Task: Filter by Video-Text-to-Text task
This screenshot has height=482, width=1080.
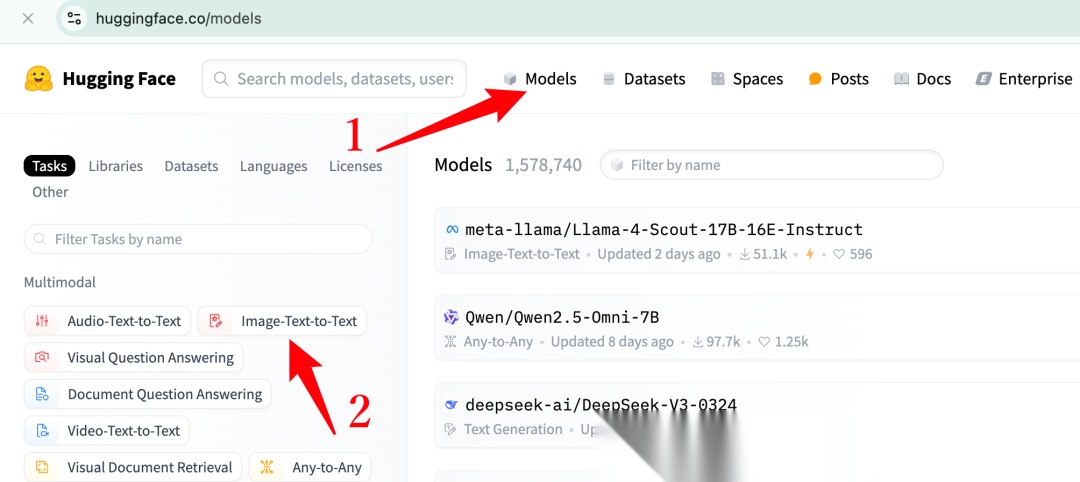Action: [x=107, y=431]
